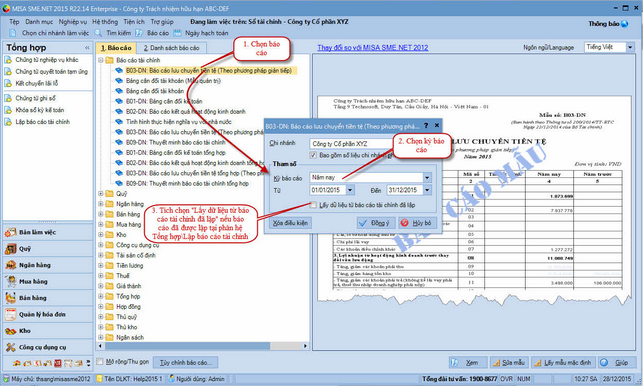Open the Ngân hàng module icon
This screenshot has width=643, height=386.
tap(10, 265)
